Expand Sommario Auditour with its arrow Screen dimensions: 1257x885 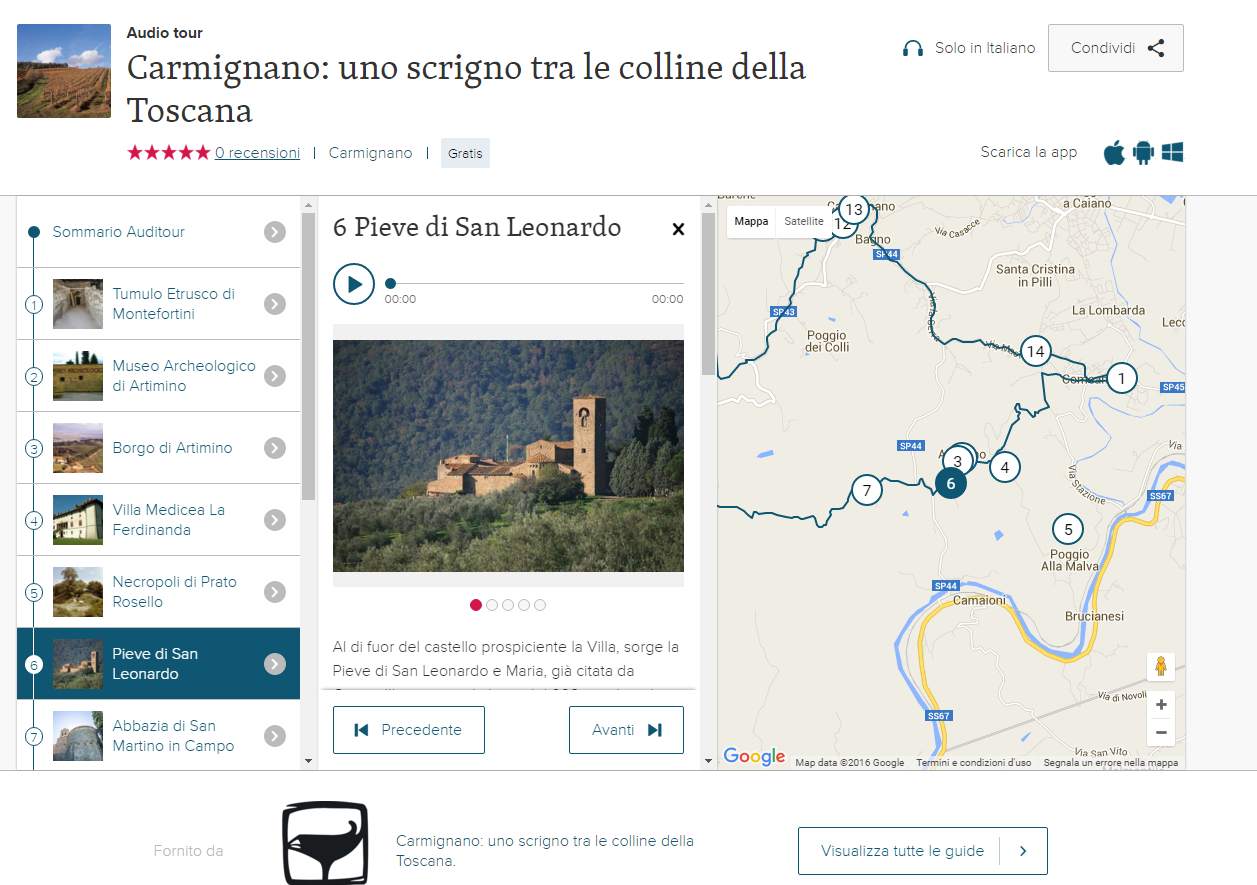pos(275,232)
